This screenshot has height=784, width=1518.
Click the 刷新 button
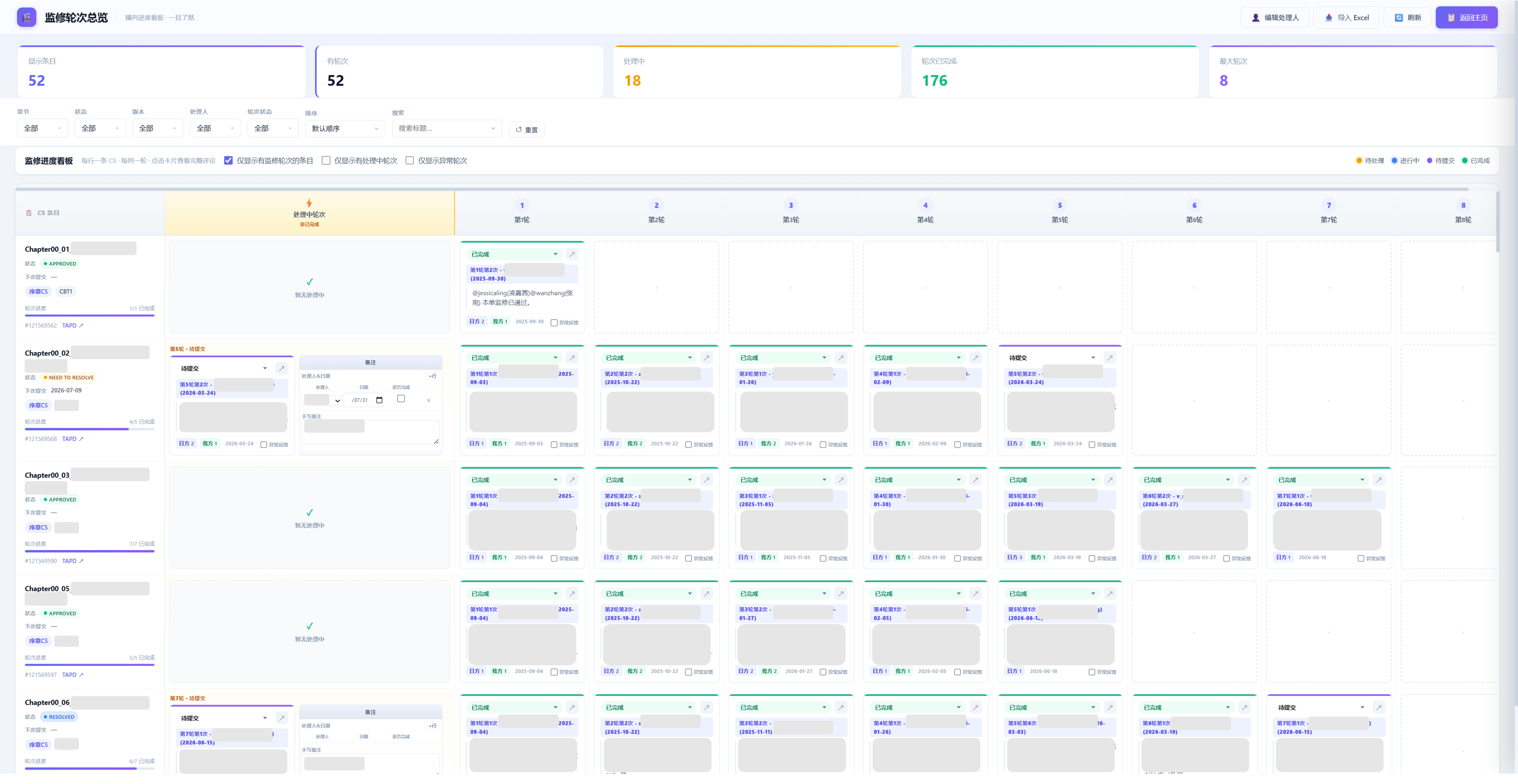click(x=1407, y=18)
